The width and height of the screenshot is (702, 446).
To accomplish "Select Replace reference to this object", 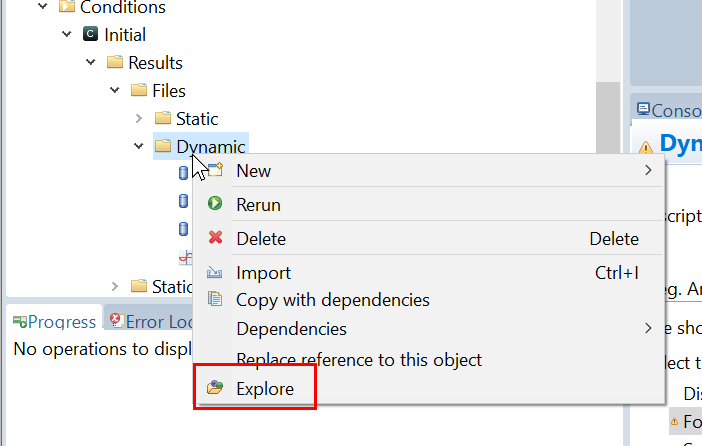I will tap(358, 359).
